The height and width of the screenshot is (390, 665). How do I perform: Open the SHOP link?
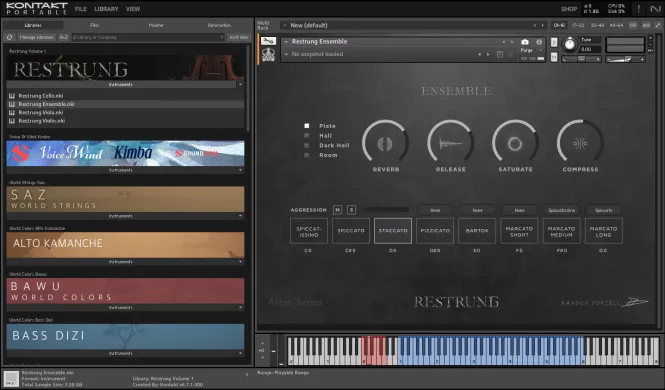569,9
